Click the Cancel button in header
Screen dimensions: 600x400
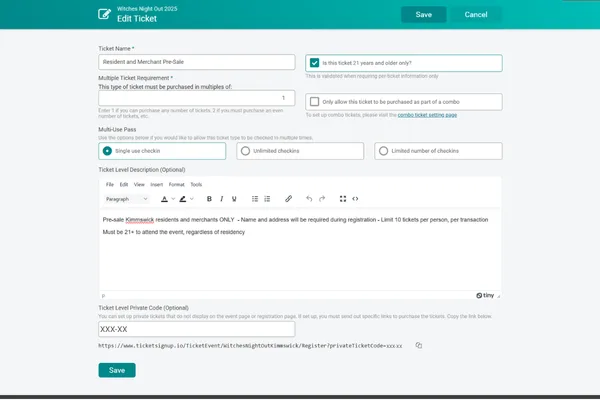pyautogui.click(x=476, y=15)
